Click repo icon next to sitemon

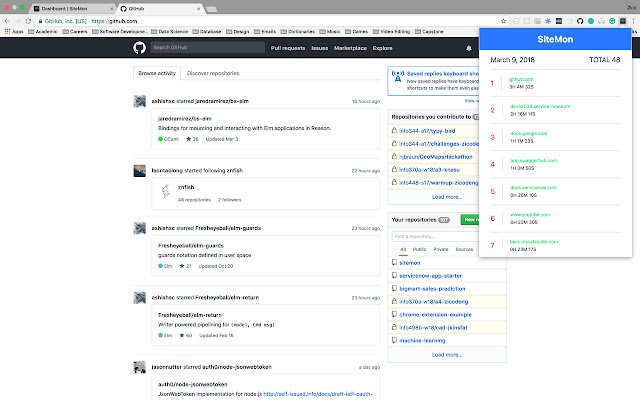(394, 262)
